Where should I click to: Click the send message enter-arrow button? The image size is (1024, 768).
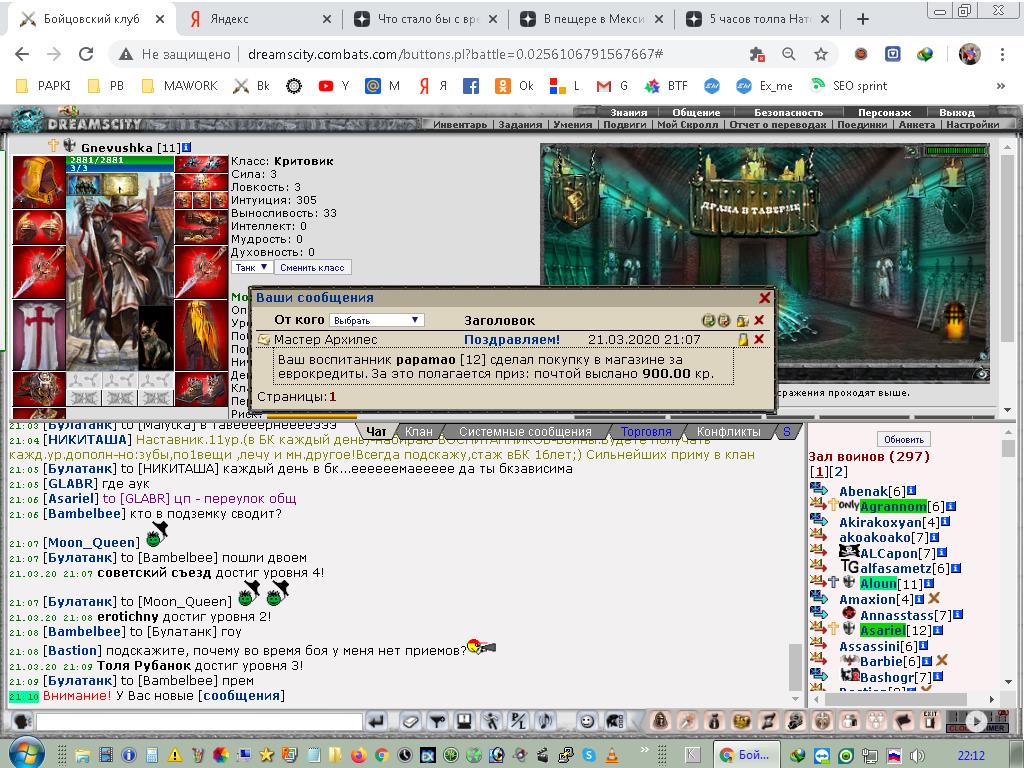(x=376, y=722)
